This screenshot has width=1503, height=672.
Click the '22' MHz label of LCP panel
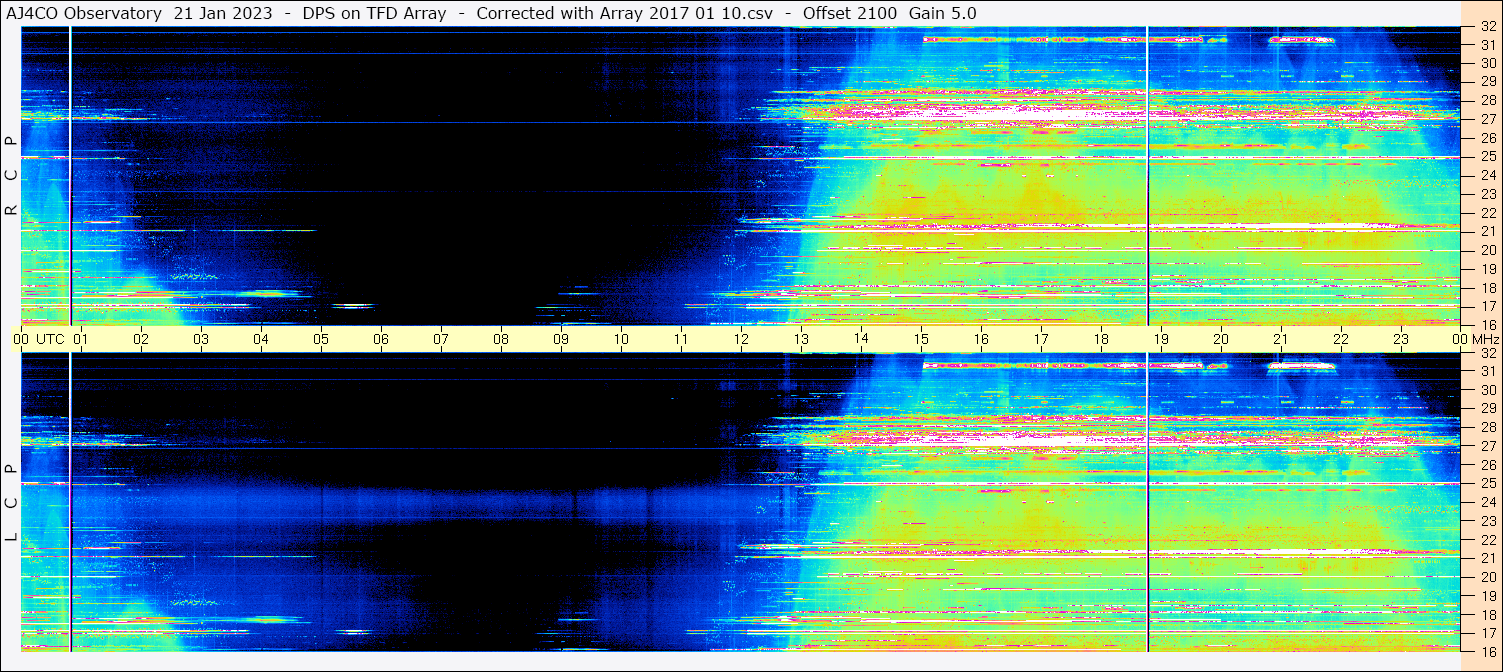(1488, 540)
